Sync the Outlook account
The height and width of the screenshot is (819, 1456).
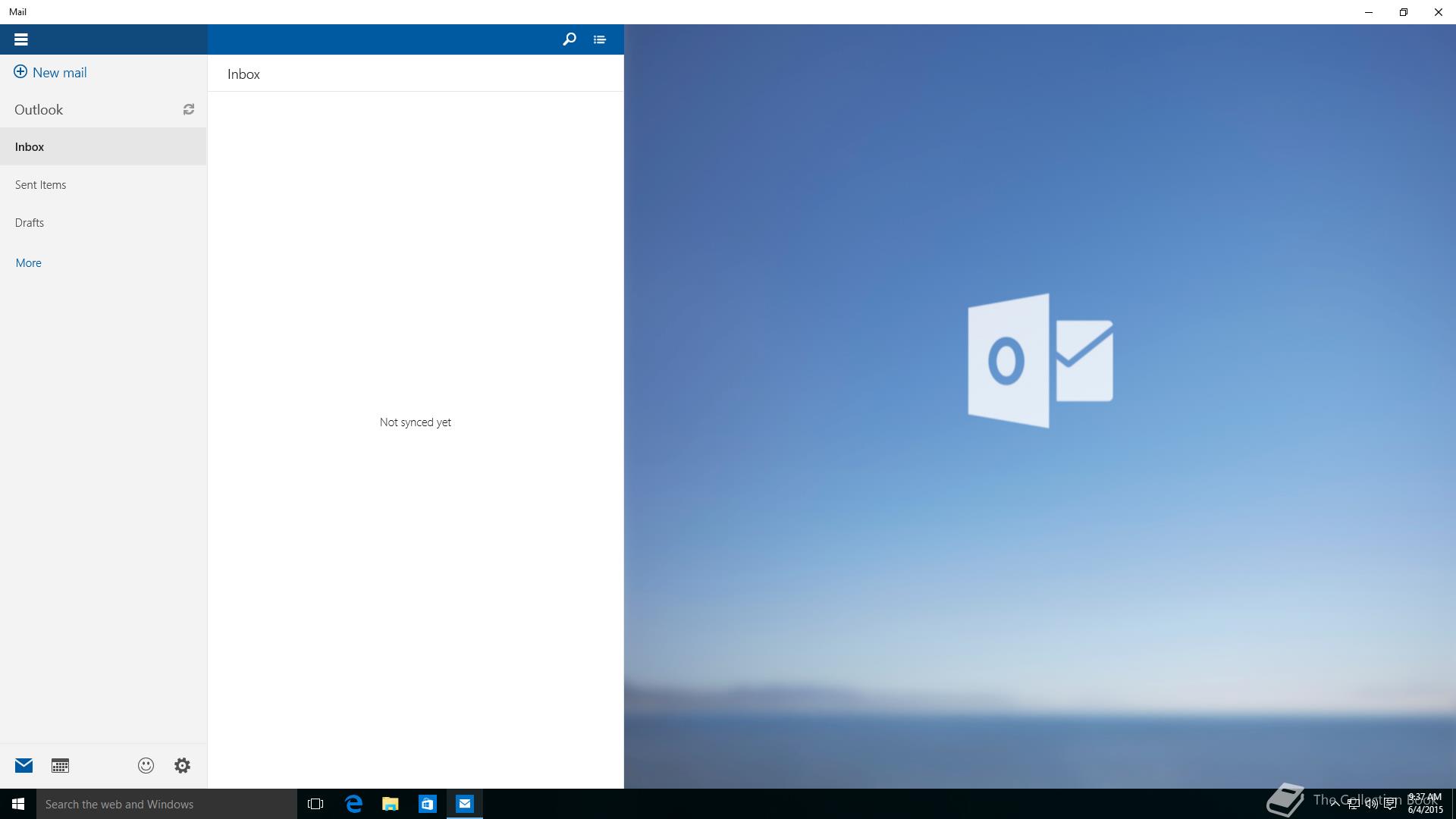point(189,109)
